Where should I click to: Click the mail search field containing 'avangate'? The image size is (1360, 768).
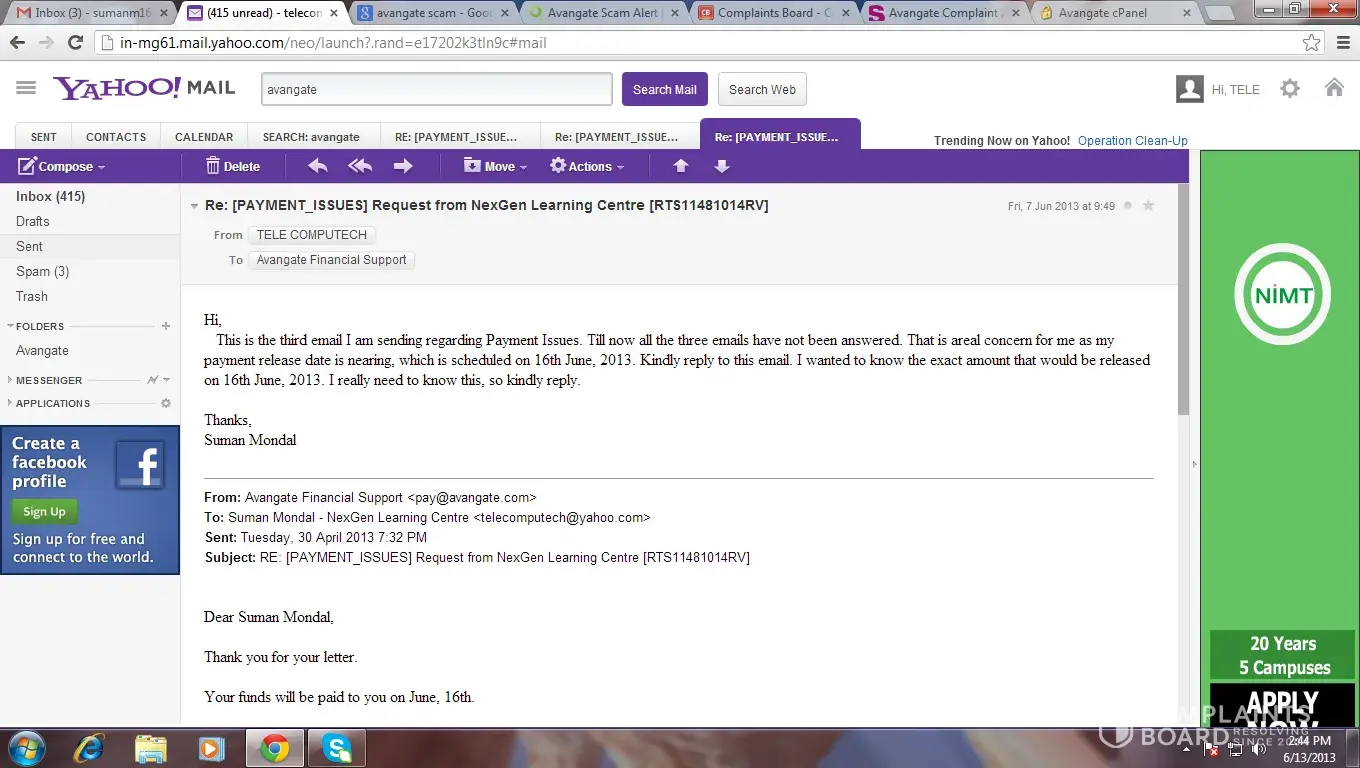point(437,89)
